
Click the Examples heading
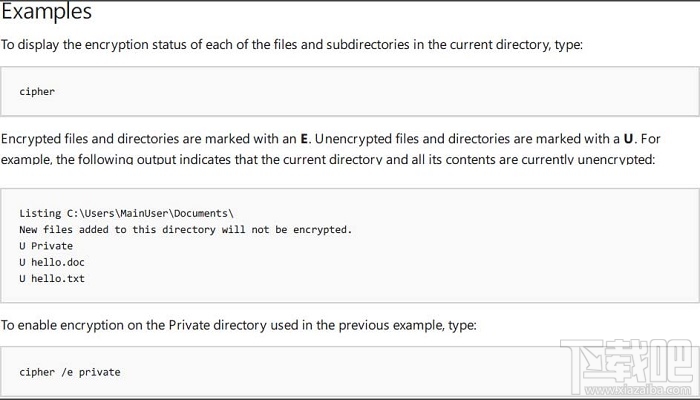click(x=46, y=13)
